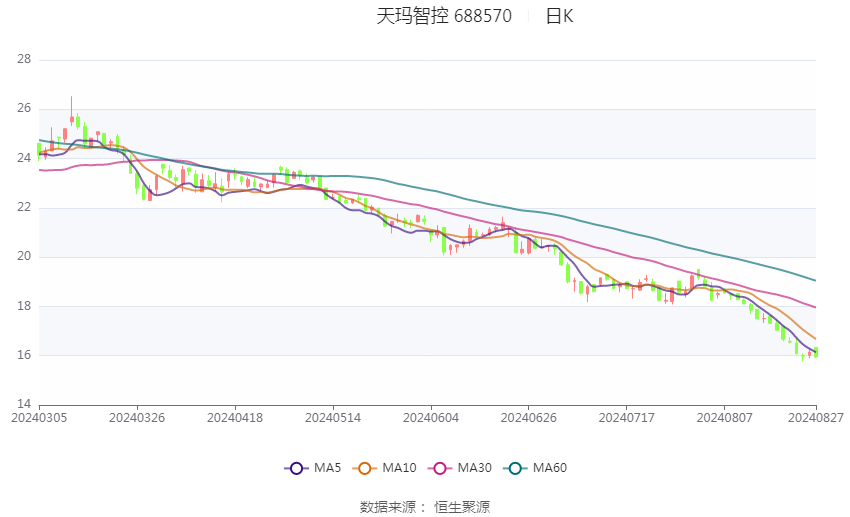The width and height of the screenshot is (850, 517).
Task: Click the data source text 恒生聚源
Action: pyautogui.click(x=462, y=507)
